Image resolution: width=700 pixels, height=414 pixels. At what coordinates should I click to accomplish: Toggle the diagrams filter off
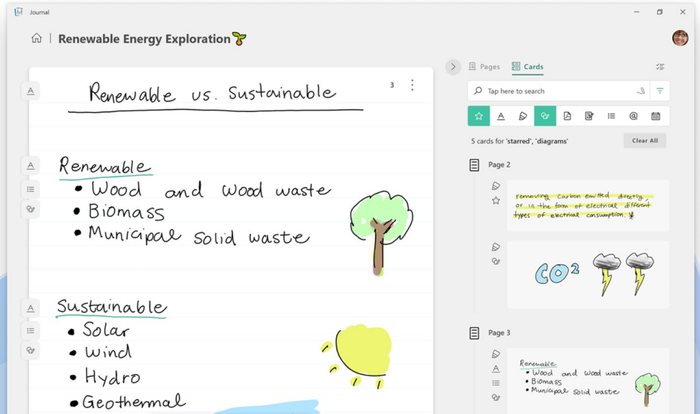(x=545, y=116)
